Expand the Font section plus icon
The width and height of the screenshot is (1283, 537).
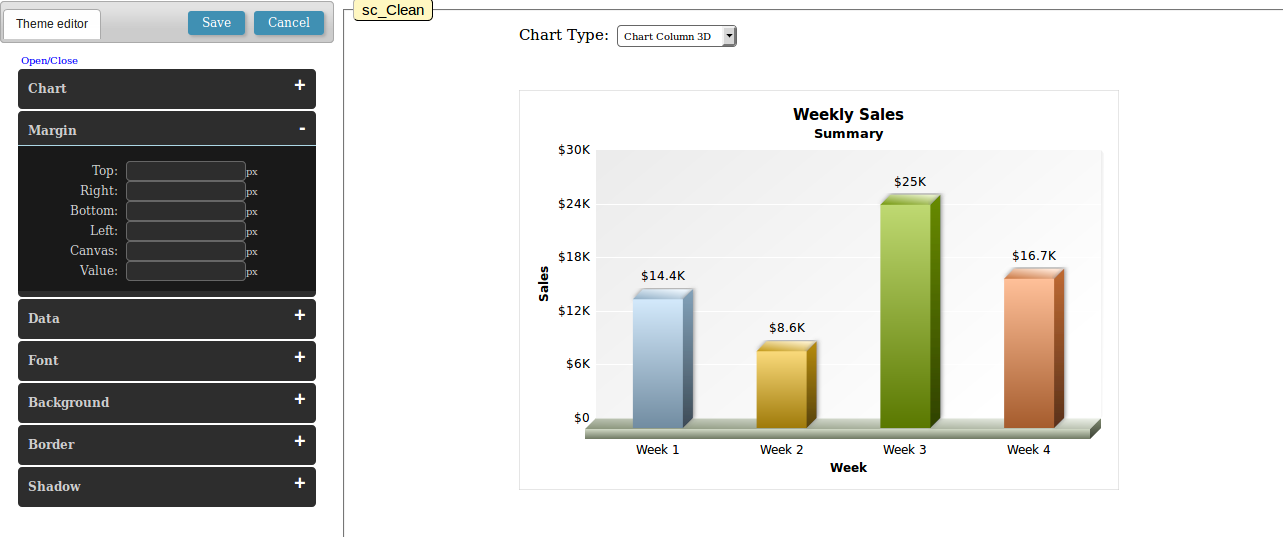299,358
